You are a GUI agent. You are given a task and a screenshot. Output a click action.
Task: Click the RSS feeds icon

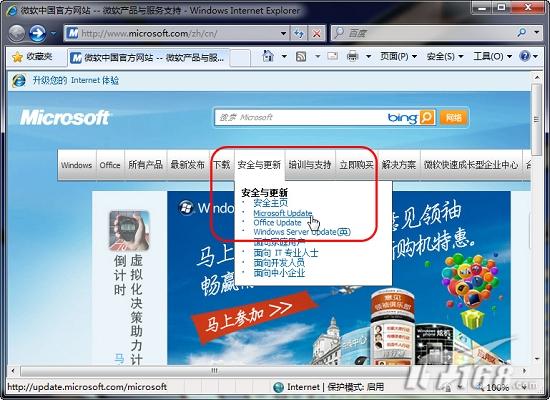click(301, 56)
